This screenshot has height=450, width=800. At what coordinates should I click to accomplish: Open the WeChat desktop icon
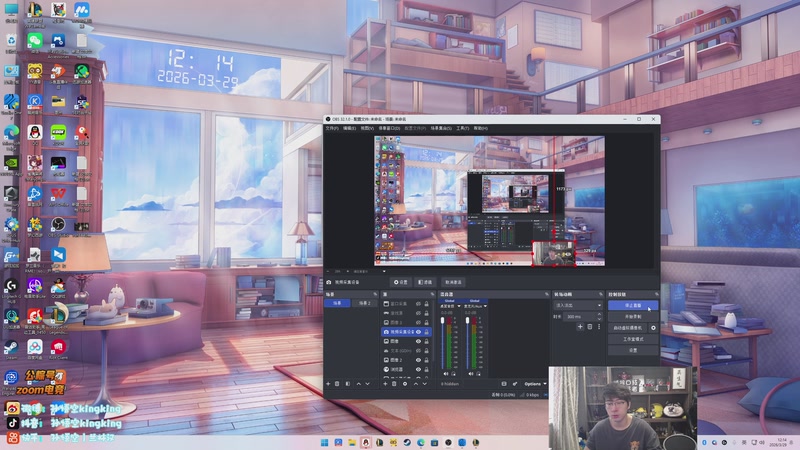tap(35, 41)
